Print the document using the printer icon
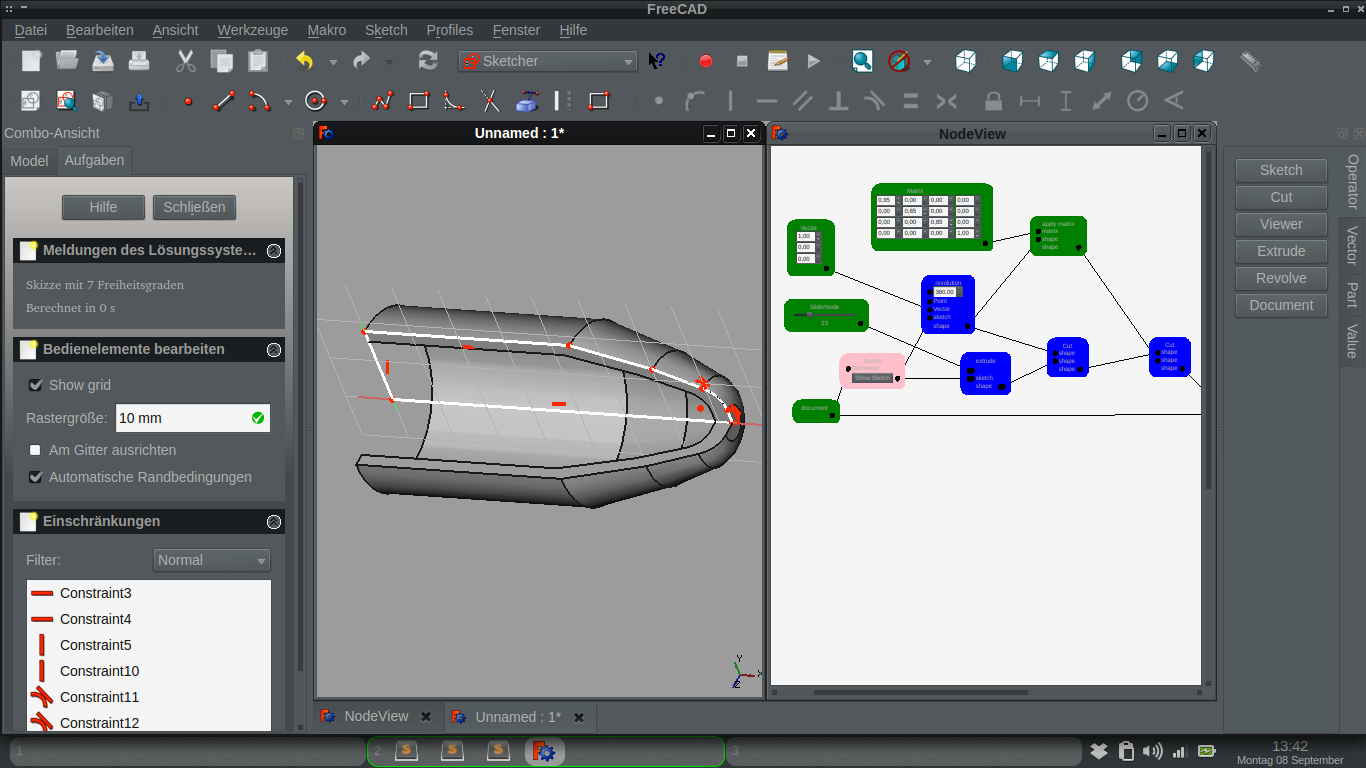The width and height of the screenshot is (1366, 768). (139, 61)
